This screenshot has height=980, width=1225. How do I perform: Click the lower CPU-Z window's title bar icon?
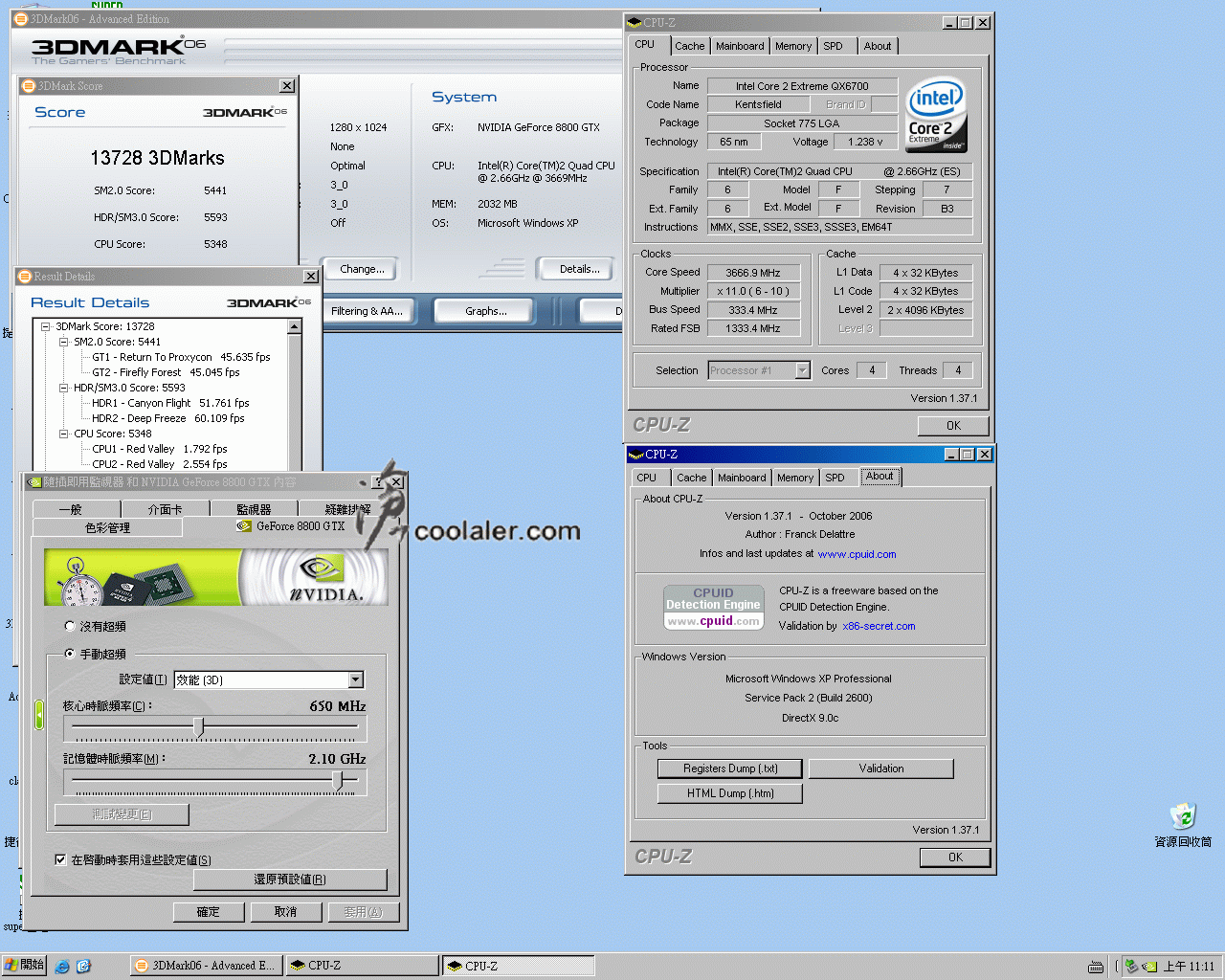pos(636,455)
